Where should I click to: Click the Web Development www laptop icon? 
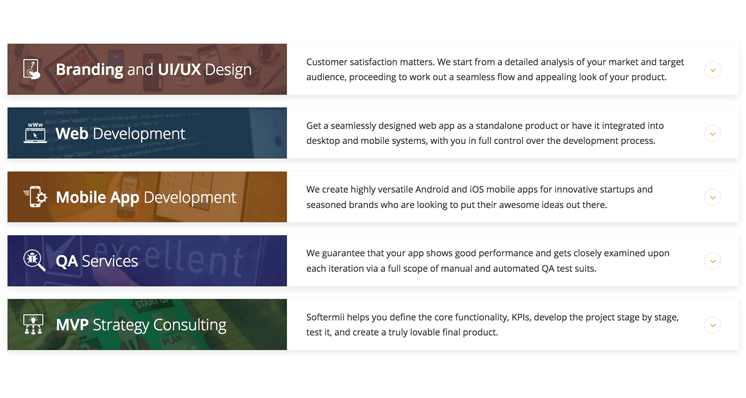tap(35, 133)
